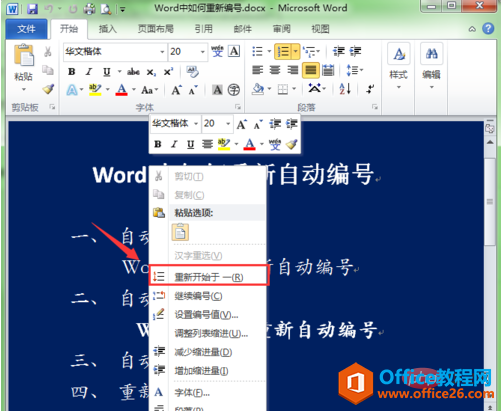The image size is (501, 411).
Task: Apply mini toolbar red font color
Action: tap(250, 144)
